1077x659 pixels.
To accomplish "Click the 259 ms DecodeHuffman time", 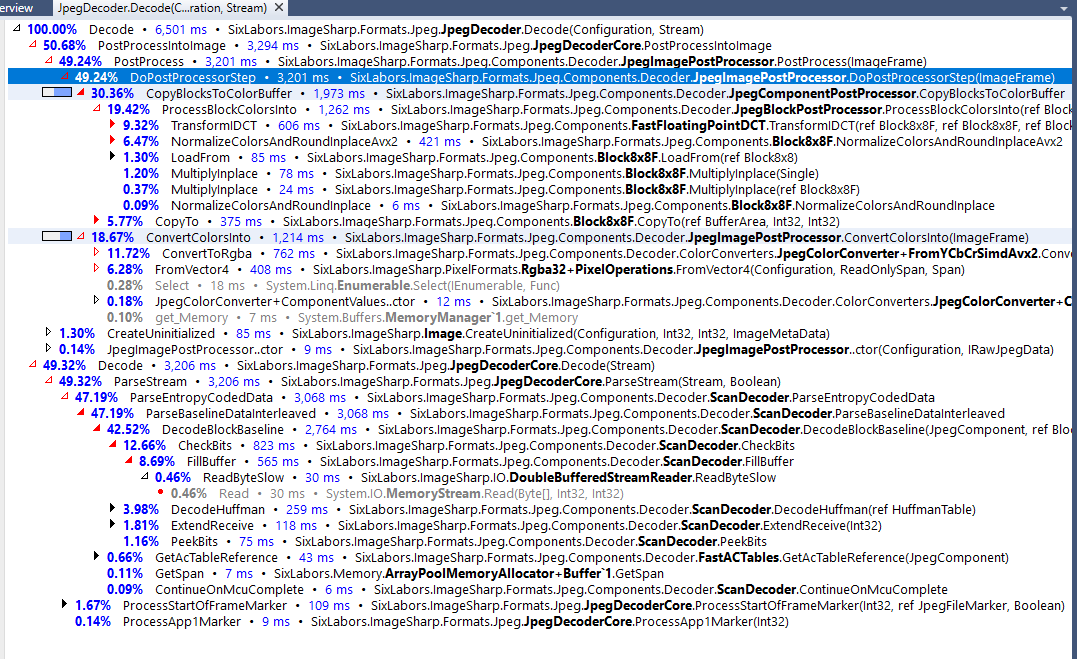I will coord(307,509).
